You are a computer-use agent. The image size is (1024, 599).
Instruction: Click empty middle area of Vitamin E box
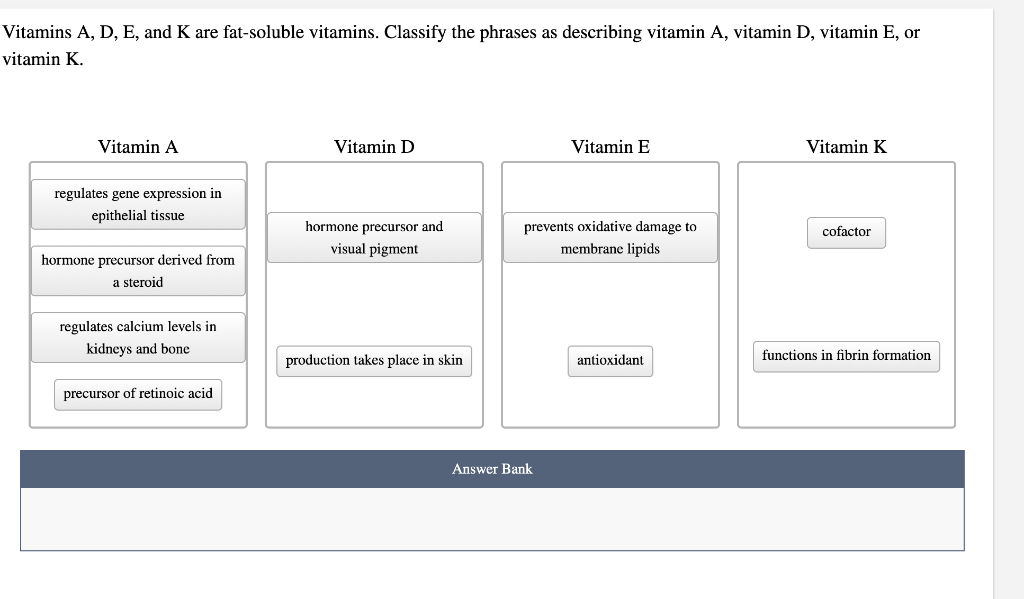coord(610,304)
